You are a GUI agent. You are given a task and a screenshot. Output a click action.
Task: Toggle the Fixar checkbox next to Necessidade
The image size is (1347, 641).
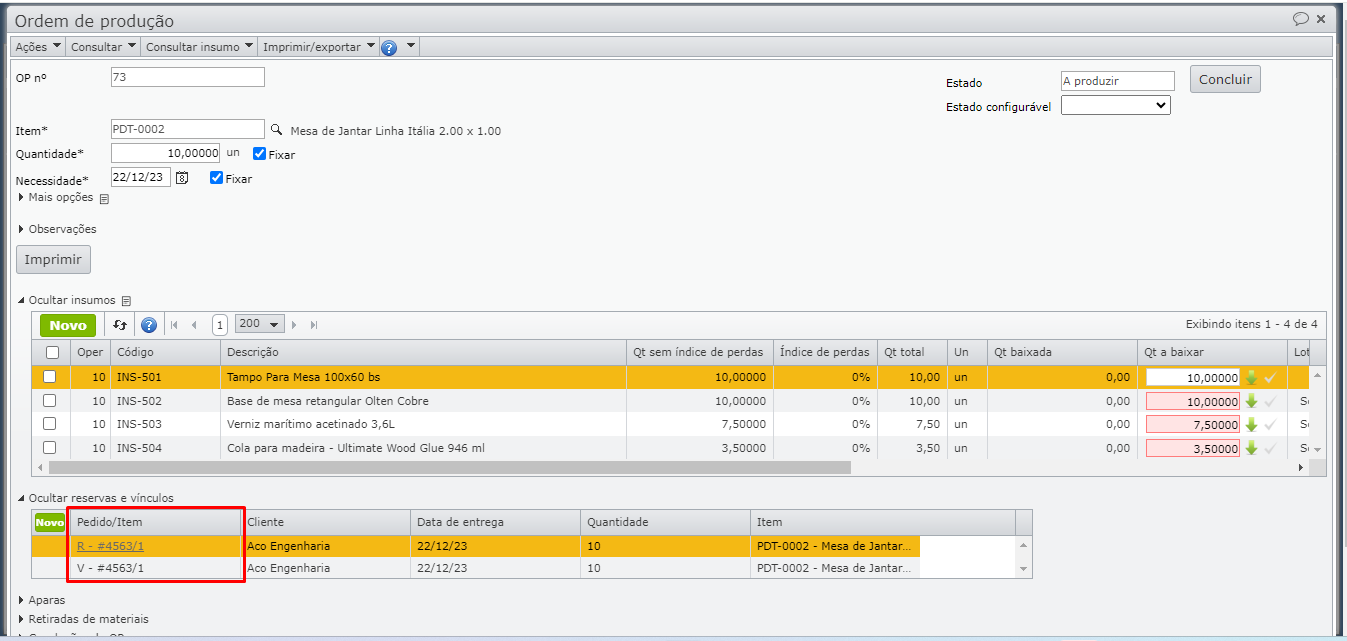(x=217, y=178)
